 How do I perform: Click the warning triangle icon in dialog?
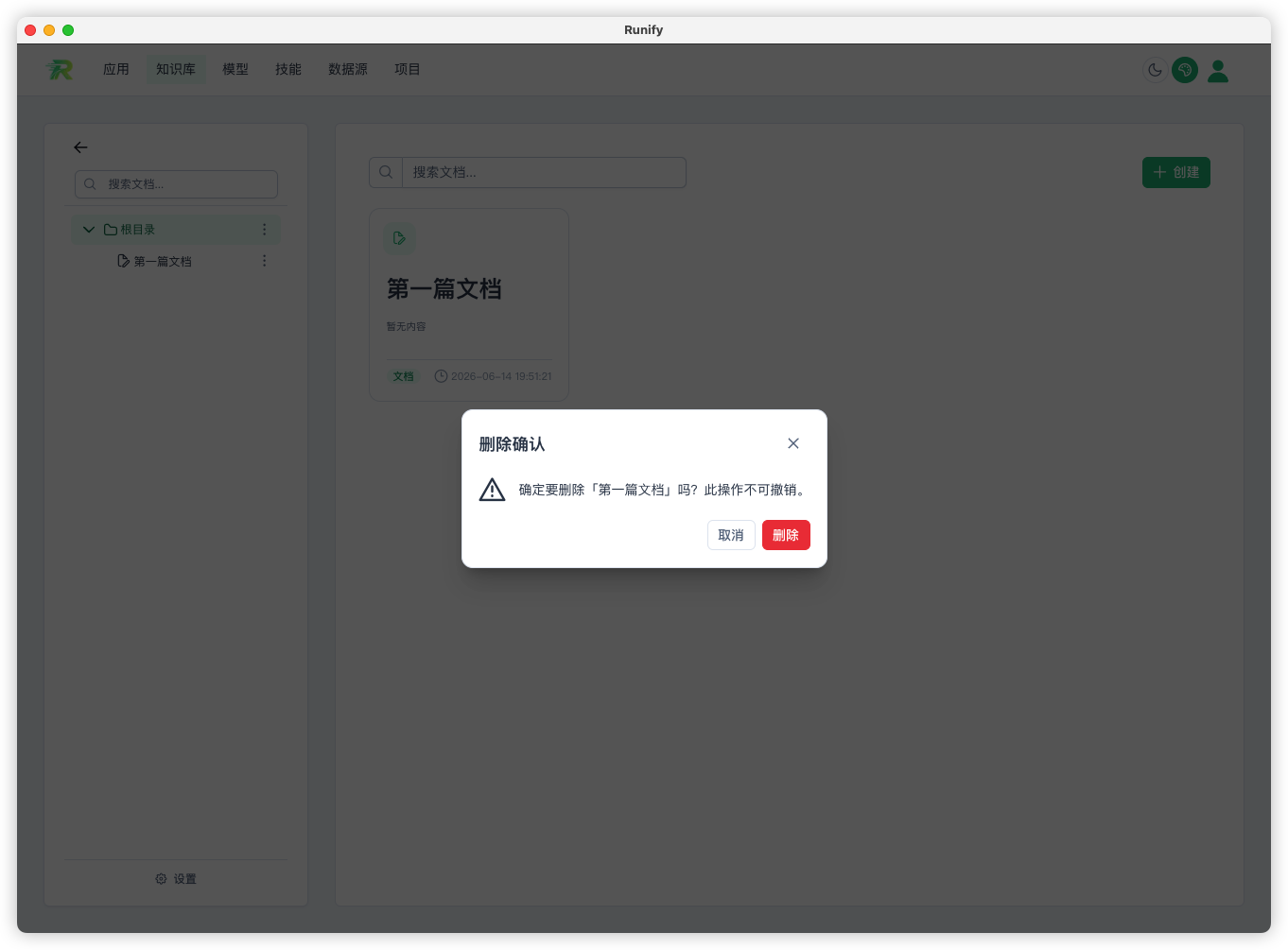click(x=493, y=490)
